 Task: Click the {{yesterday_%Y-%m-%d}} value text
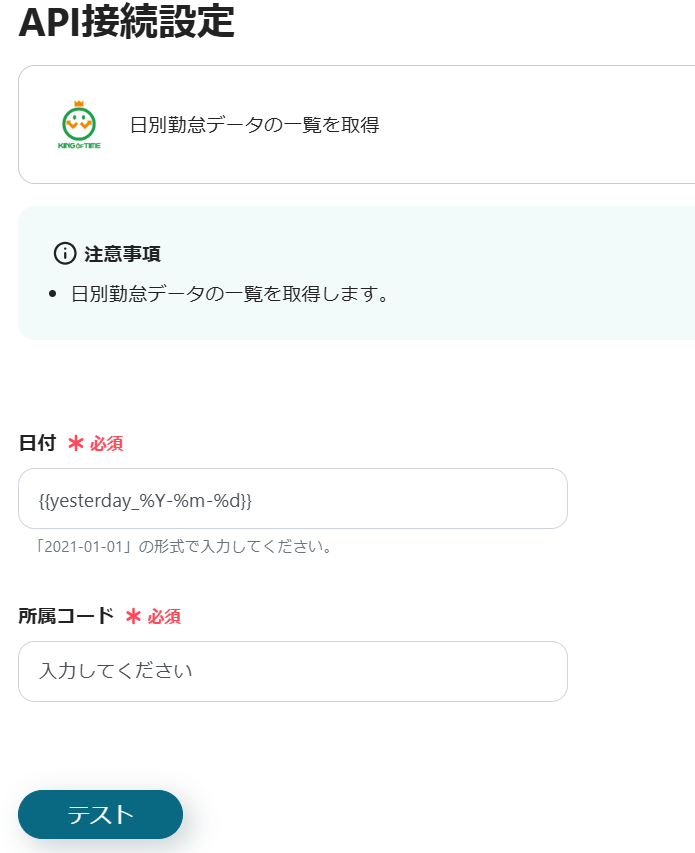(145, 498)
